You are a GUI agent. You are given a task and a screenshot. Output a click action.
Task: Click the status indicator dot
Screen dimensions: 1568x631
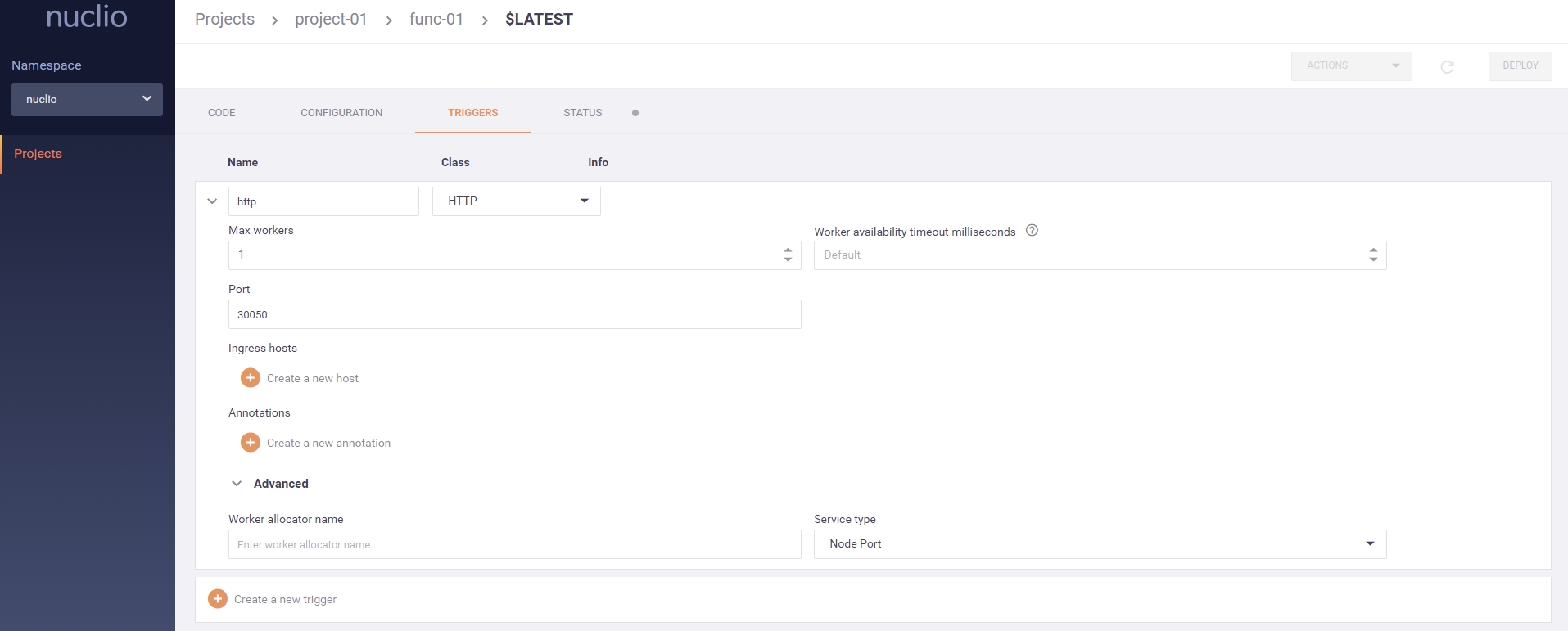coord(635,113)
